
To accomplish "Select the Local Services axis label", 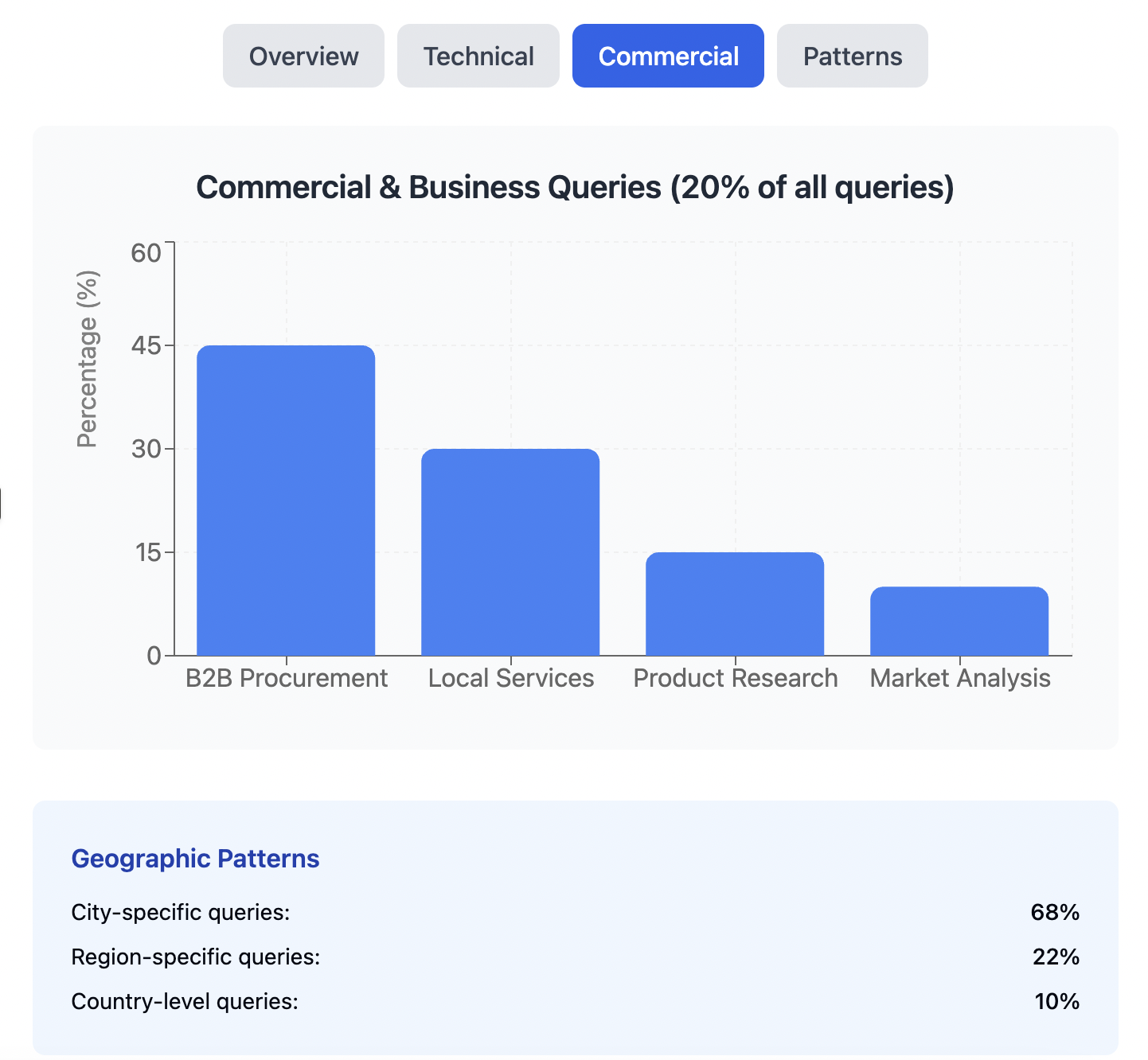I will 511,678.
